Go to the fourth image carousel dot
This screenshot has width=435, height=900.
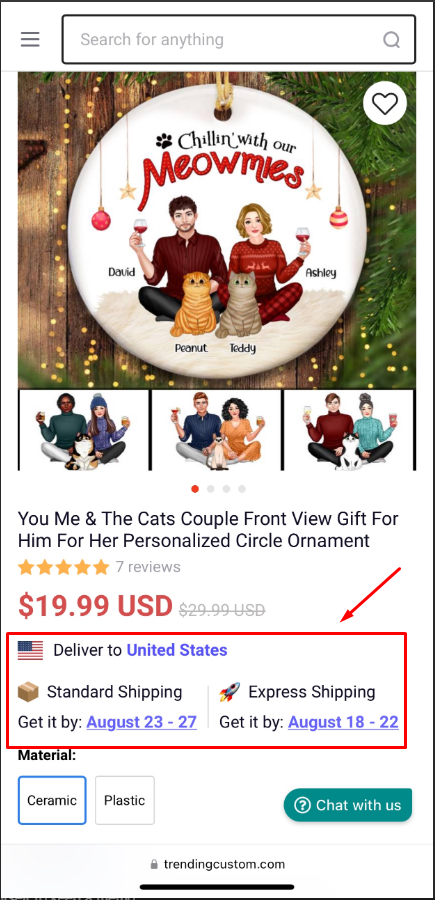coord(242,489)
